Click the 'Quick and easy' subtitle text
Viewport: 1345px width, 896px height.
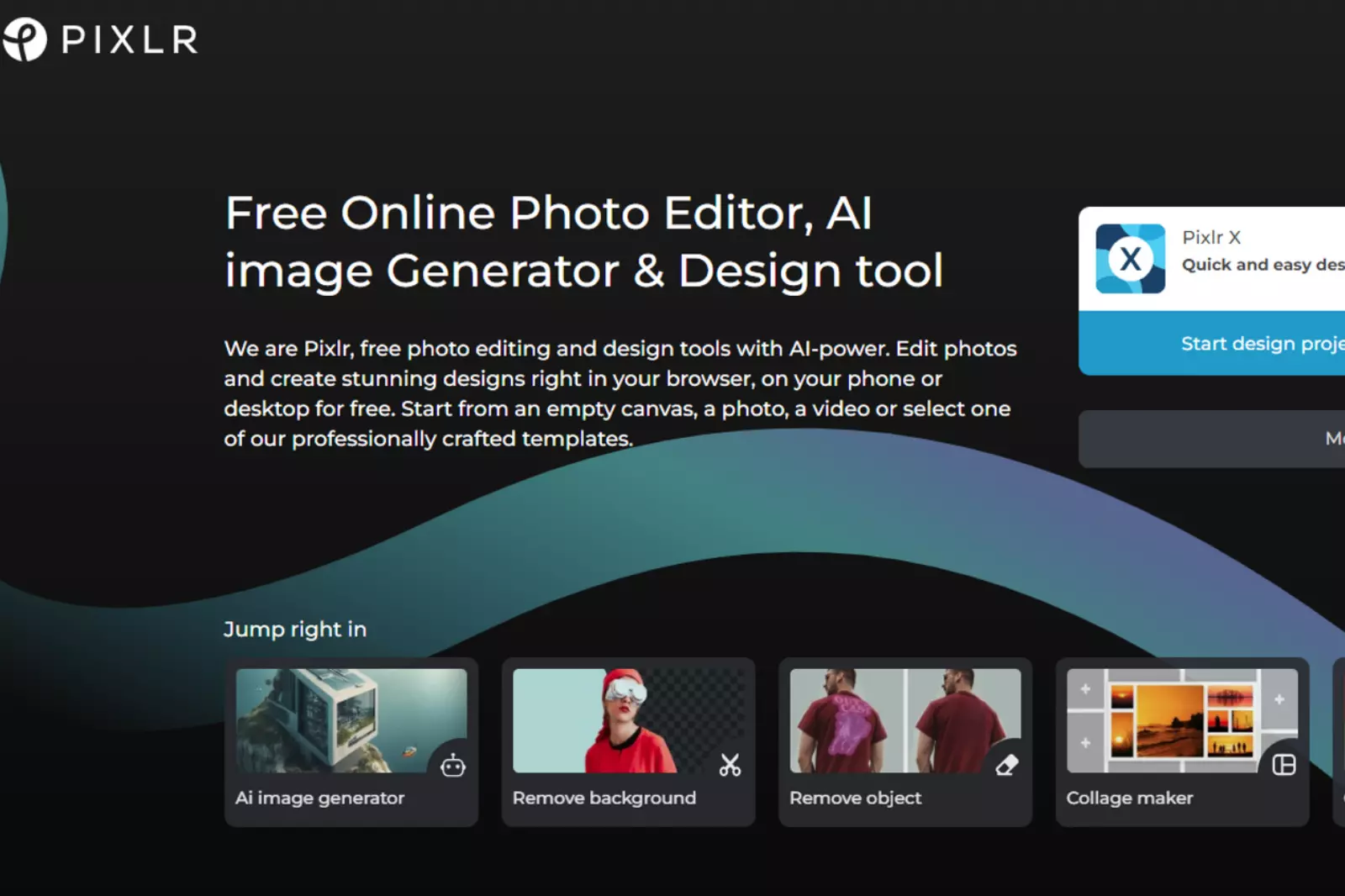point(1263,265)
